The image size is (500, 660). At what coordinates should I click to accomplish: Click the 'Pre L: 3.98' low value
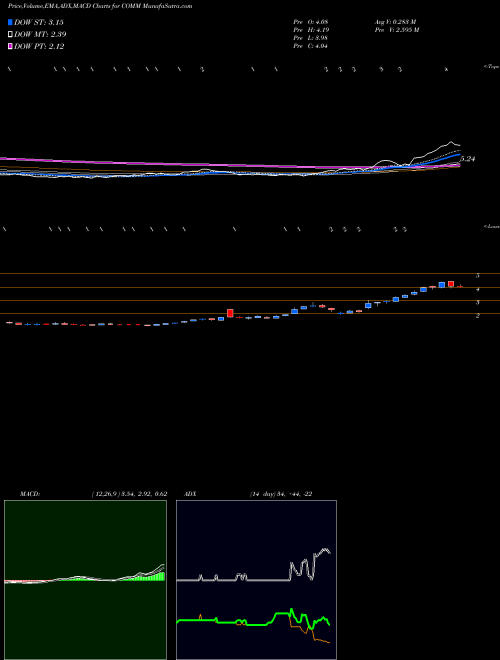pos(311,38)
